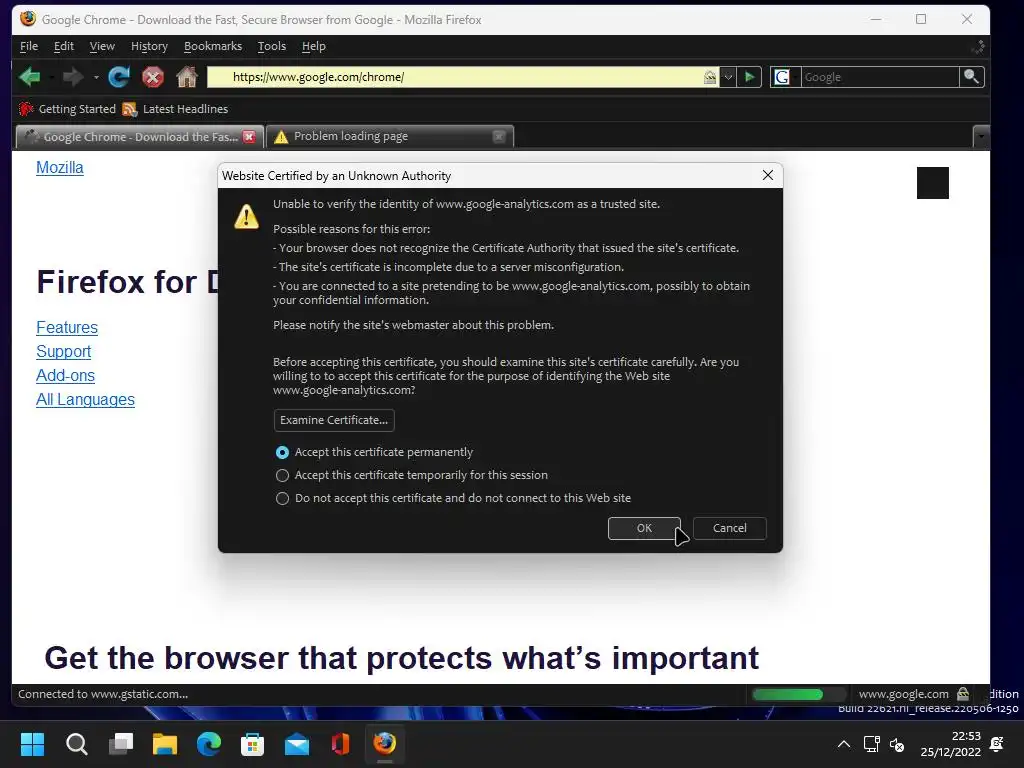This screenshot has width=1024, height=768.
Task: Click Cancel in the certificate dialog
Action: click(x=729, y=528)
